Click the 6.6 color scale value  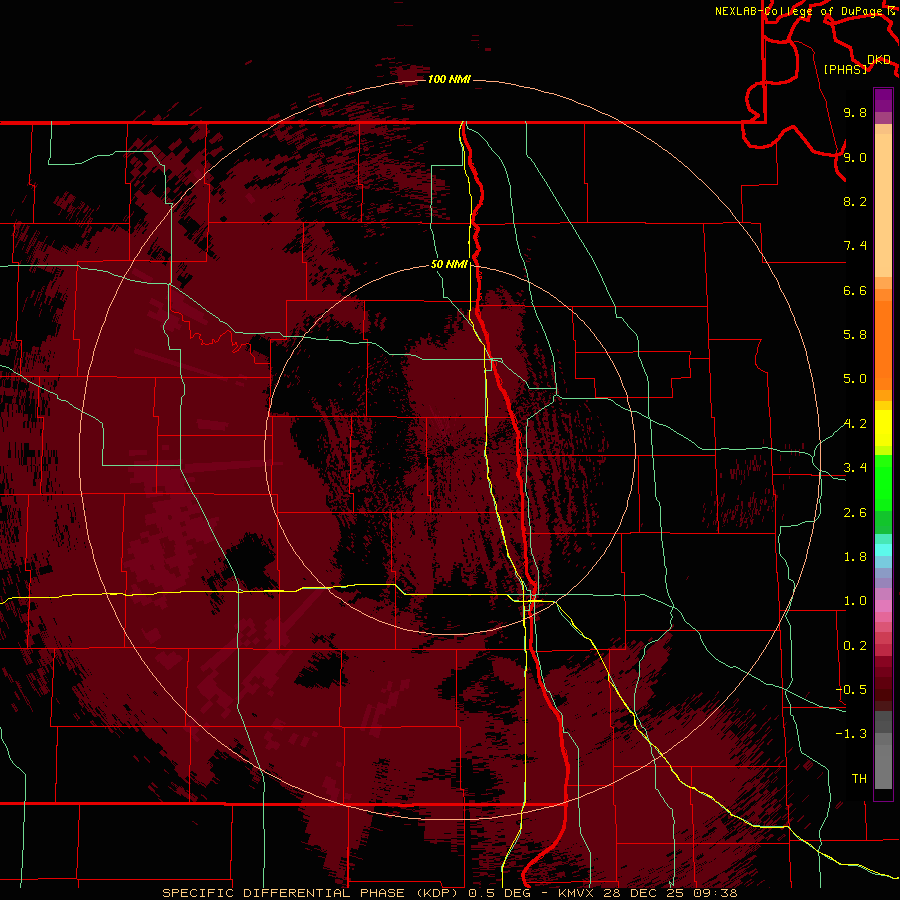click(x=855, y=290)
